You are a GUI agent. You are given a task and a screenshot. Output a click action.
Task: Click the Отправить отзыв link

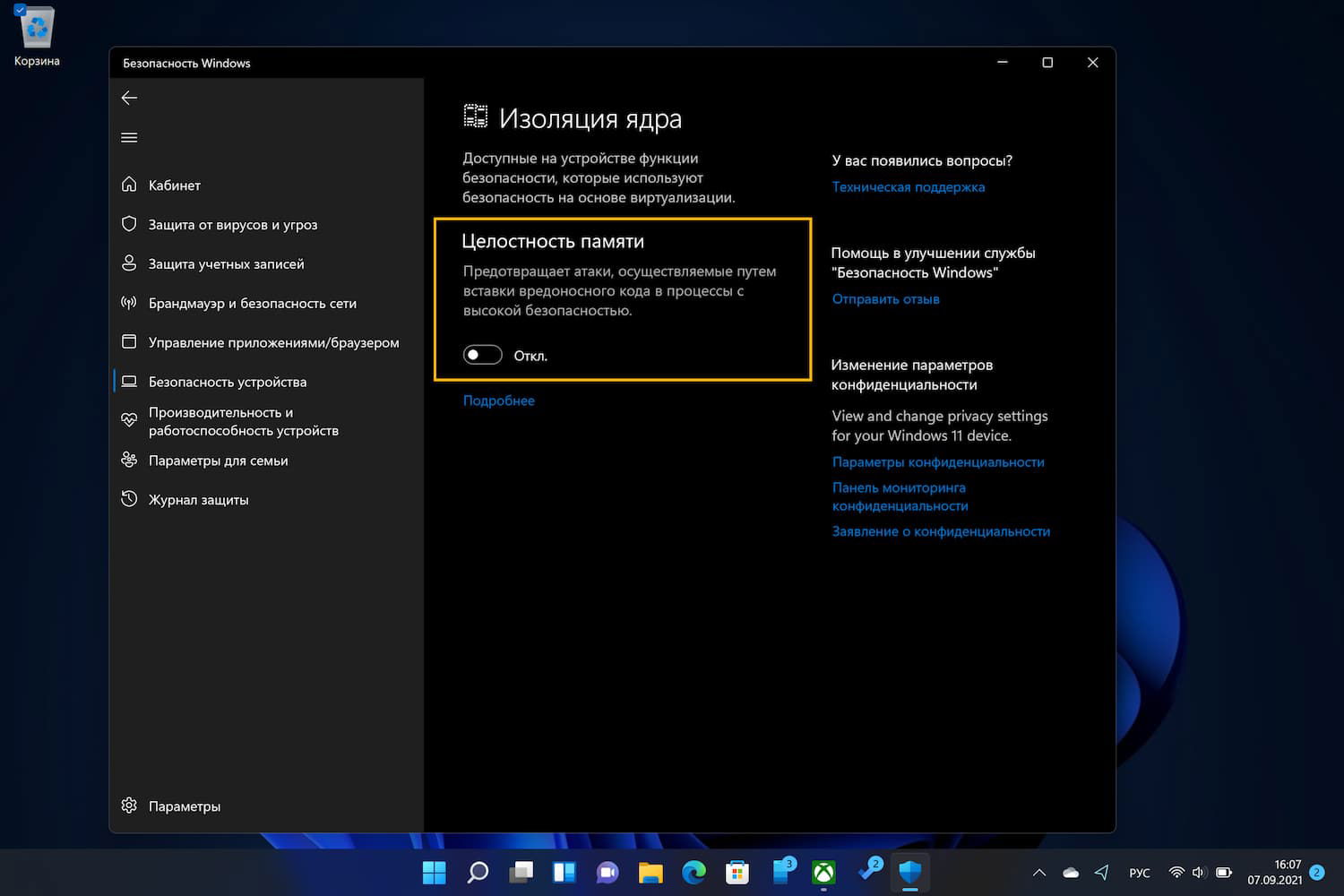(886, 299)
